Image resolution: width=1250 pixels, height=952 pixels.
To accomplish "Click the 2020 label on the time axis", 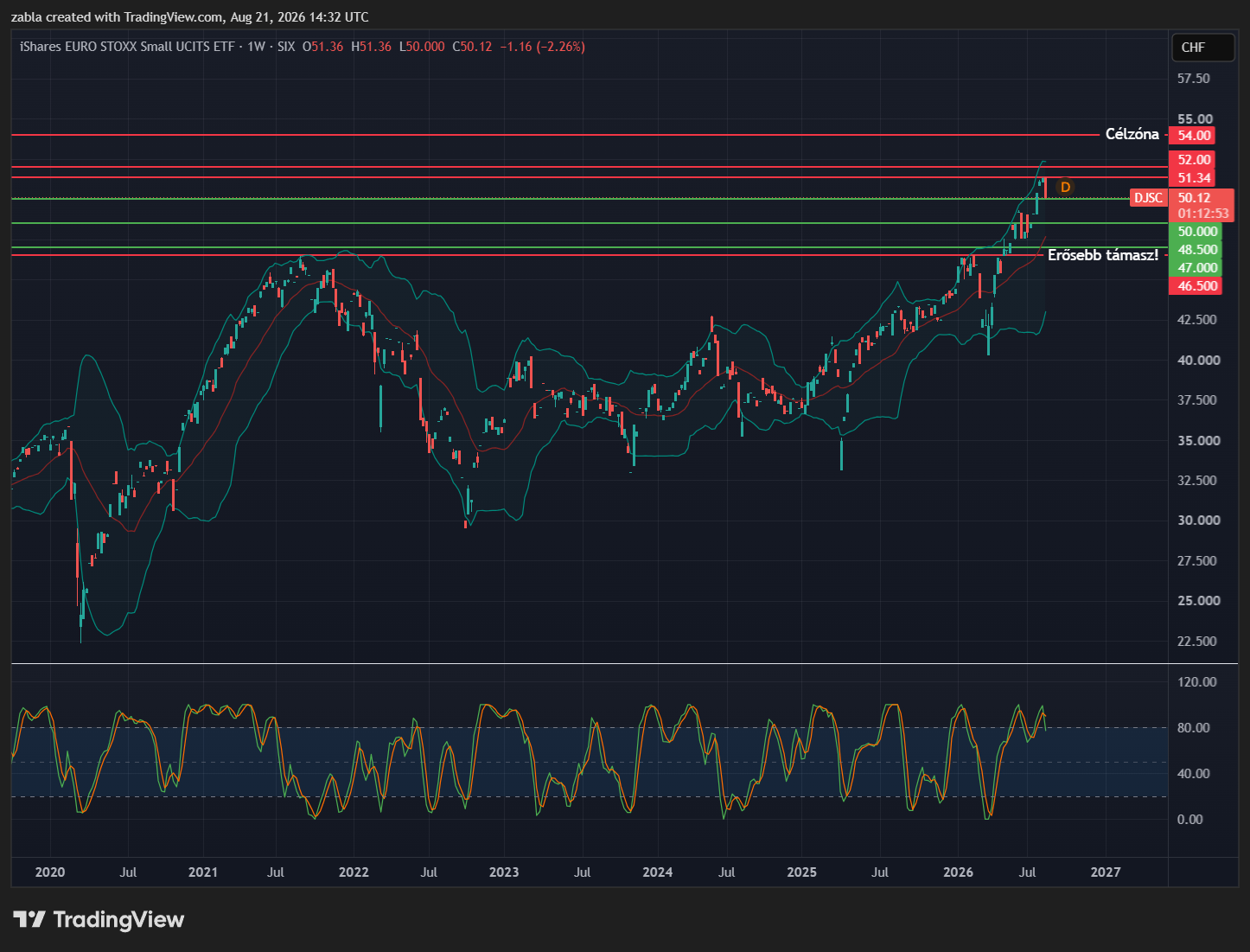I will click(x=50, y=872).
